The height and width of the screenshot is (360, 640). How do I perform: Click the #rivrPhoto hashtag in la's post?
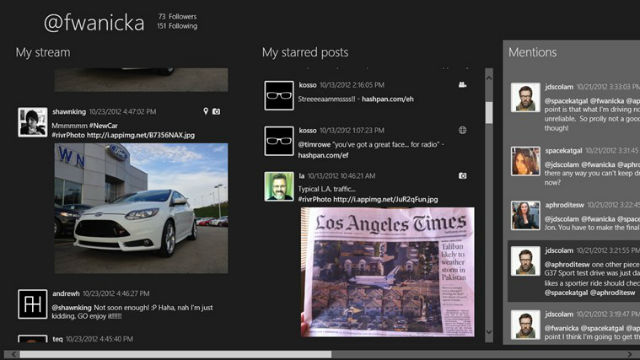[315, 200]
